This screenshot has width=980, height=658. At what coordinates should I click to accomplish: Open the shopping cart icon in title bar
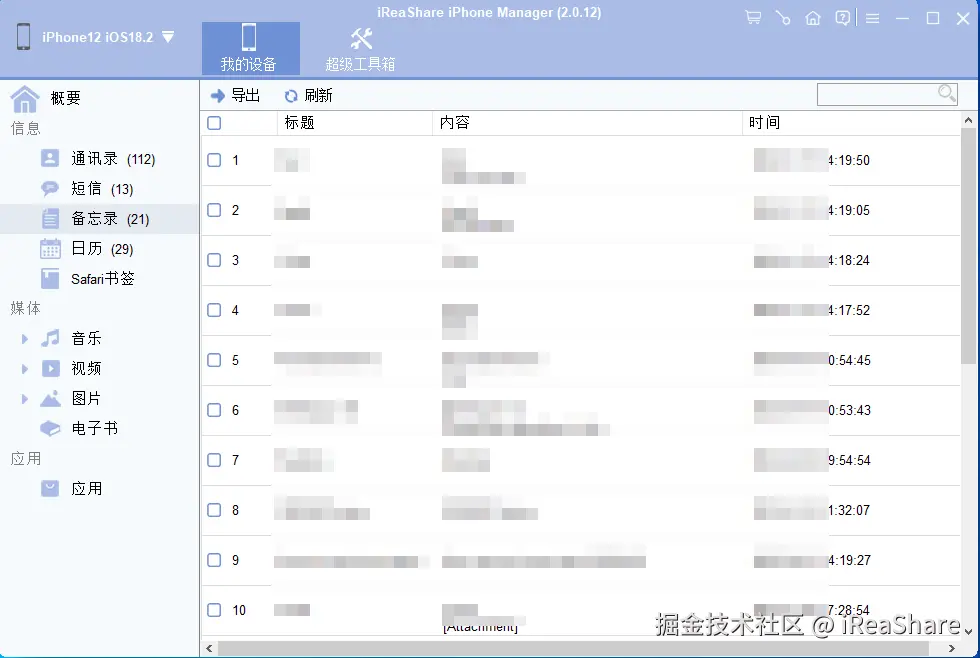[x=753, y=18]
